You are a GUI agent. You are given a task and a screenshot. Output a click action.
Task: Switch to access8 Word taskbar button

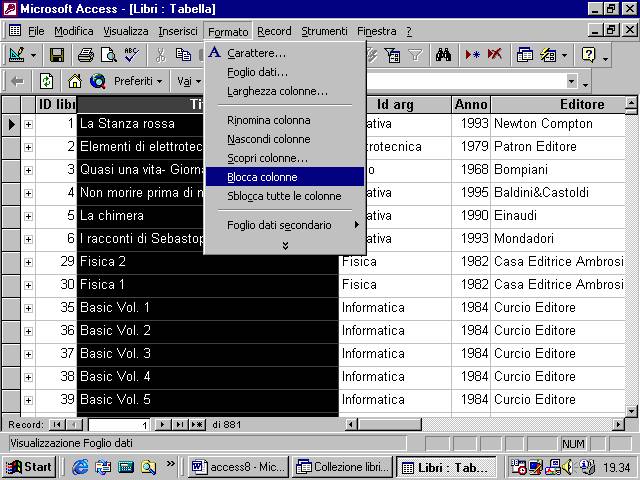pos(238,467)
